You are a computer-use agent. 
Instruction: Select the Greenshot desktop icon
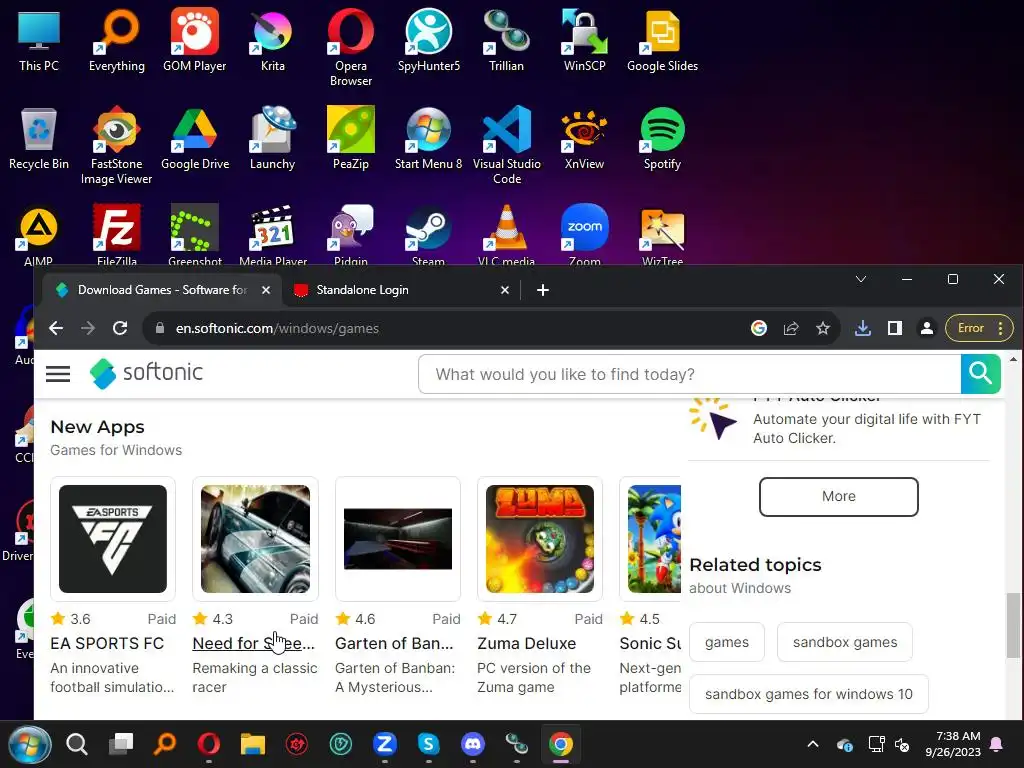pyautogui.click(x=195, y=235)
